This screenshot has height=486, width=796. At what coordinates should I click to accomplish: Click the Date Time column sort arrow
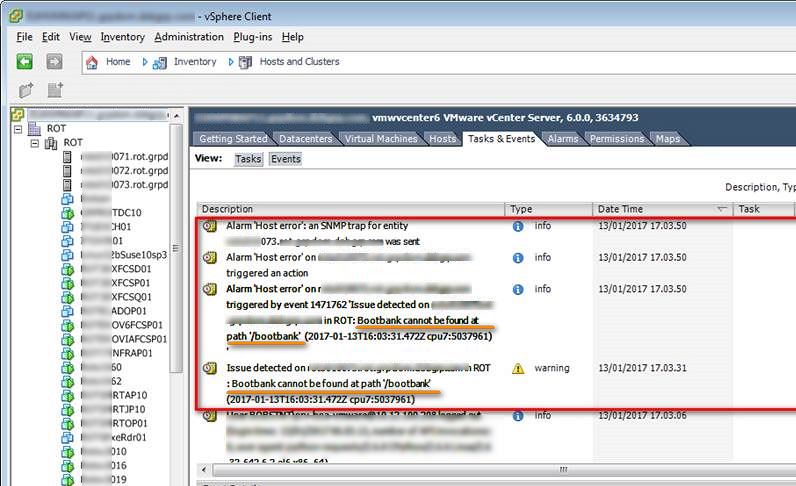click(x=722, y=209)
